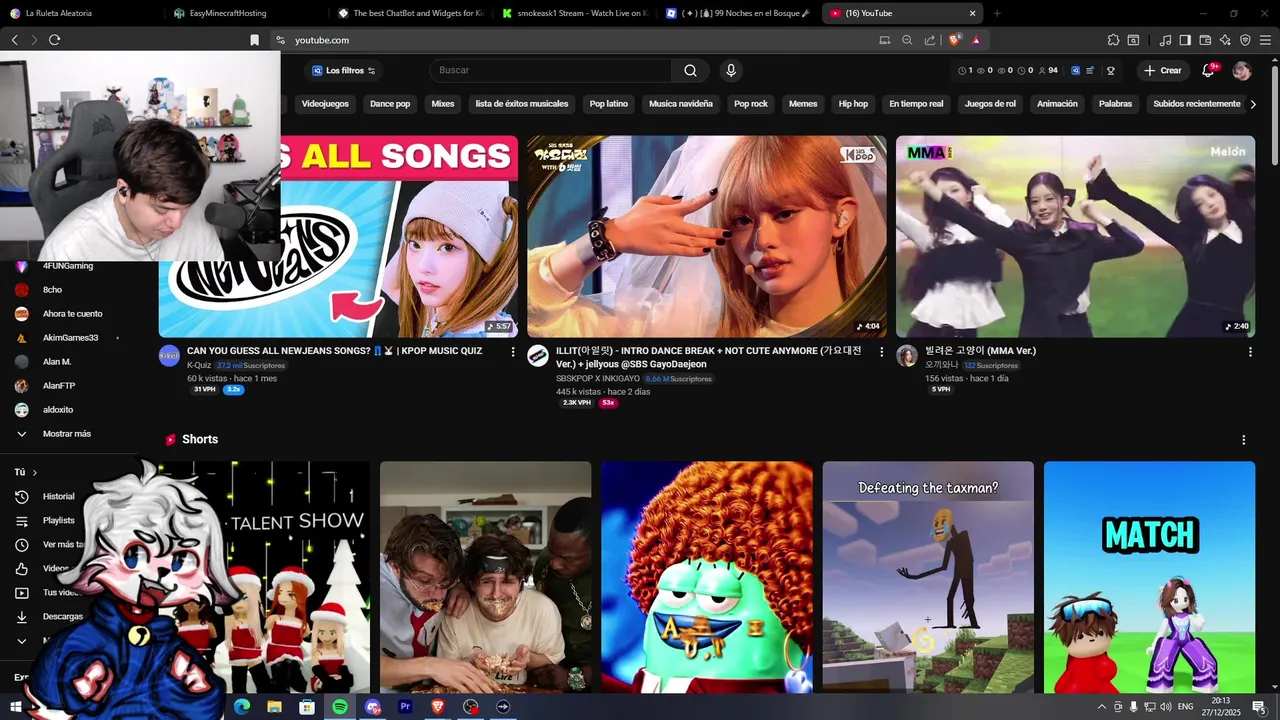The width and height of the screenshot is (1280, 720).
Task: Click the Crear button
Action: (x=1163, y=71)
